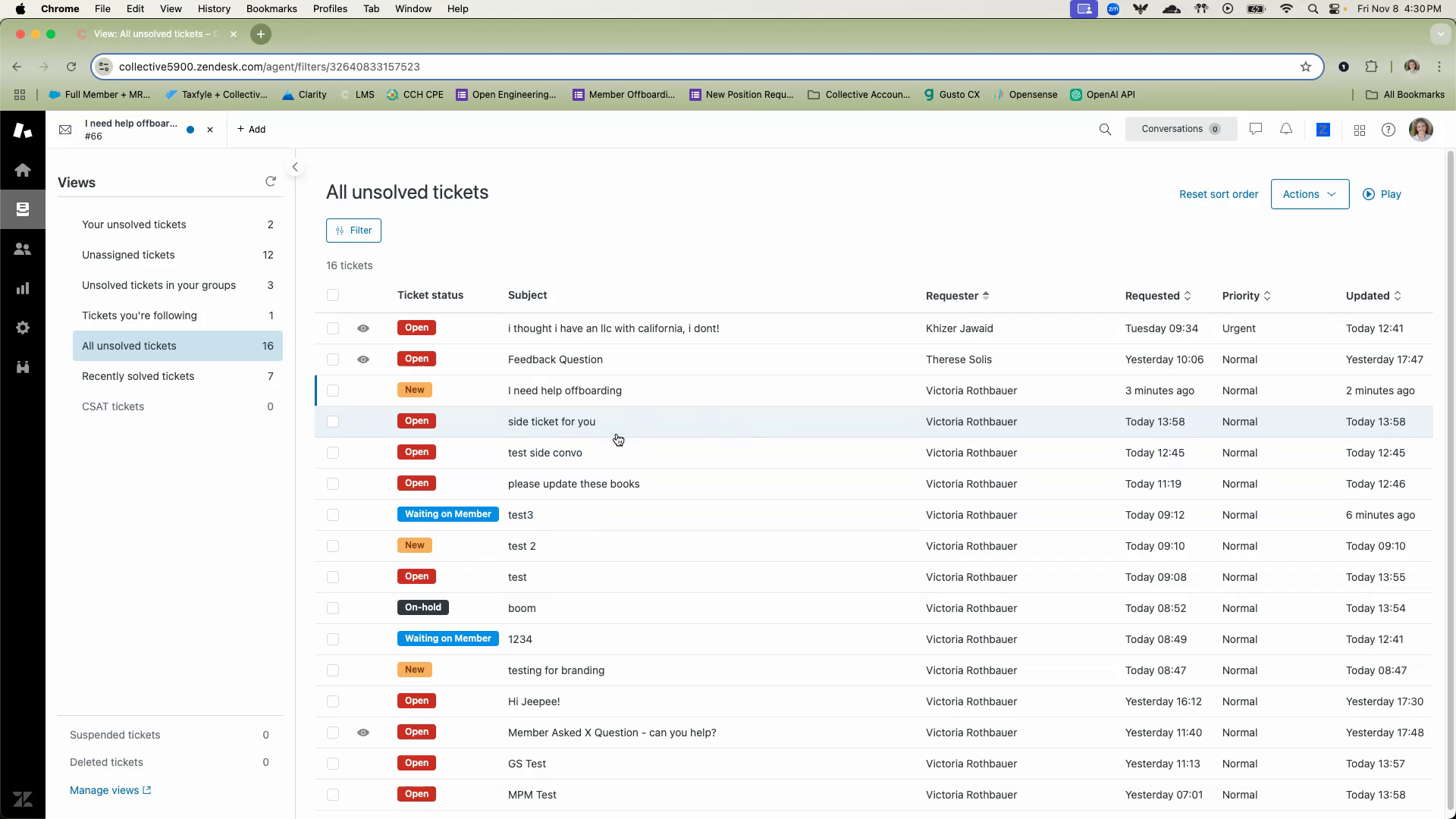The height and width of the screenshot is (819, 1456).
Task: Open the Actions dropdown
Action: click(x=1310, y=194)
